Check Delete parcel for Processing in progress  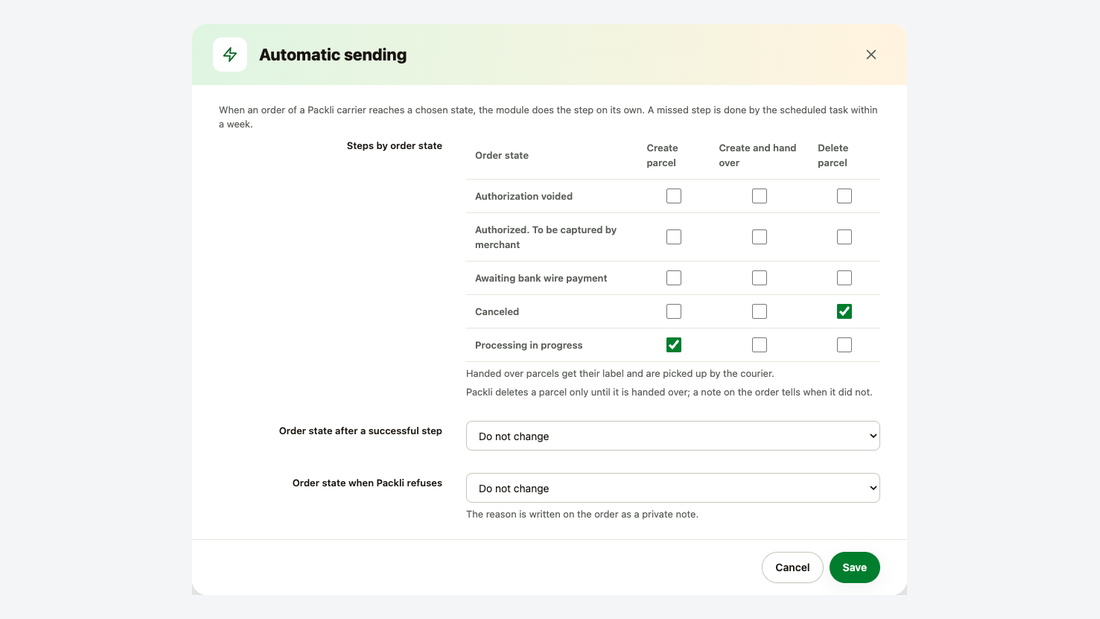coord(844,345)
